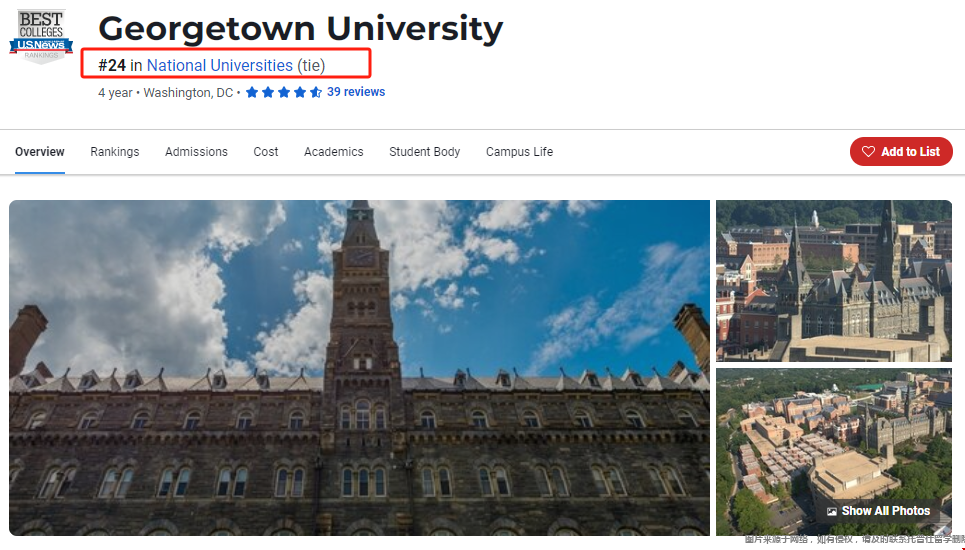Image resolution: width=965 pixels, height=550 pixels.
Task: Switch to the Campus Life tab
Action: click(519, 152)
